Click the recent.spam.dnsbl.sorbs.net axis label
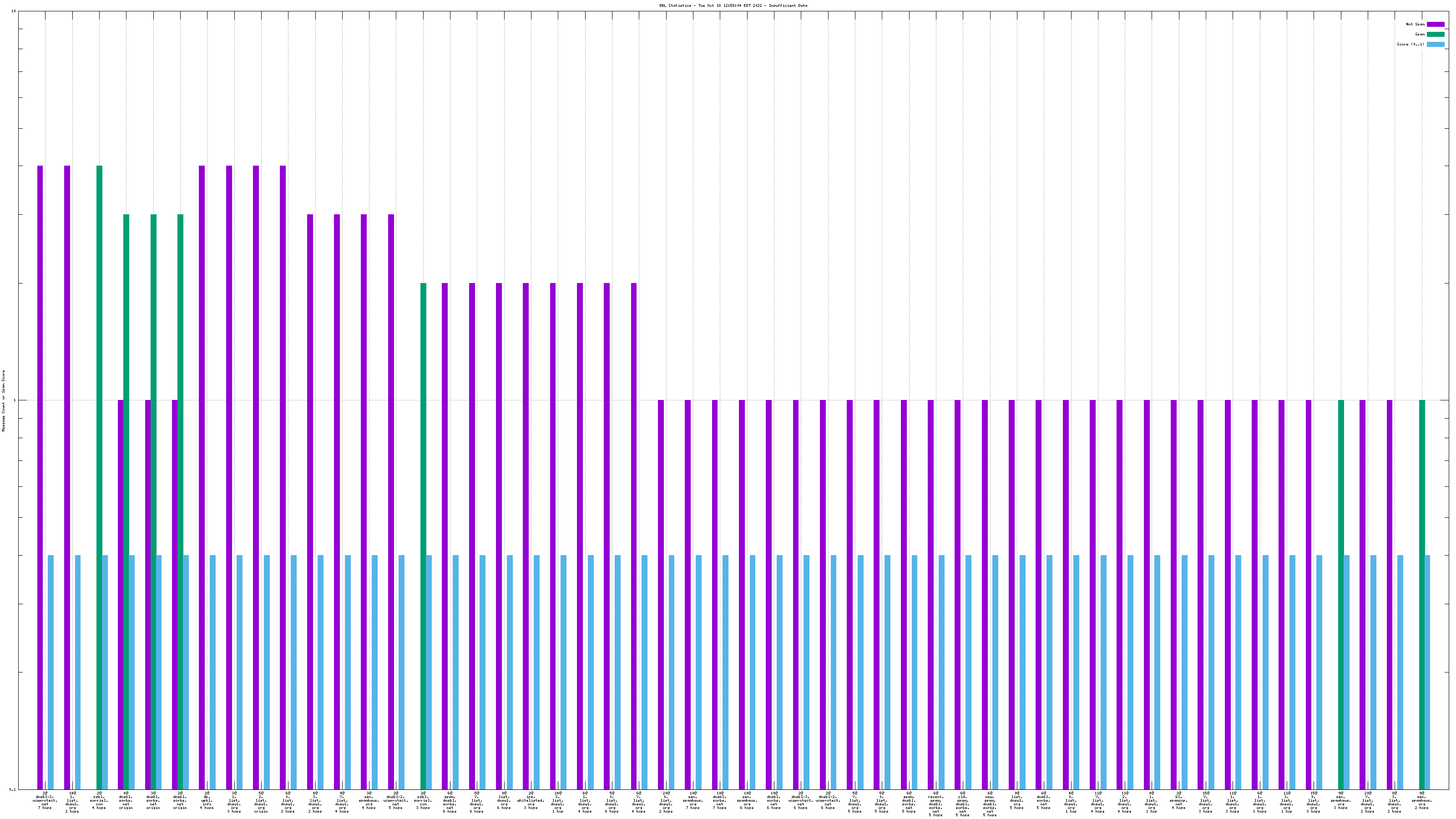 click(x=935, y=804)
